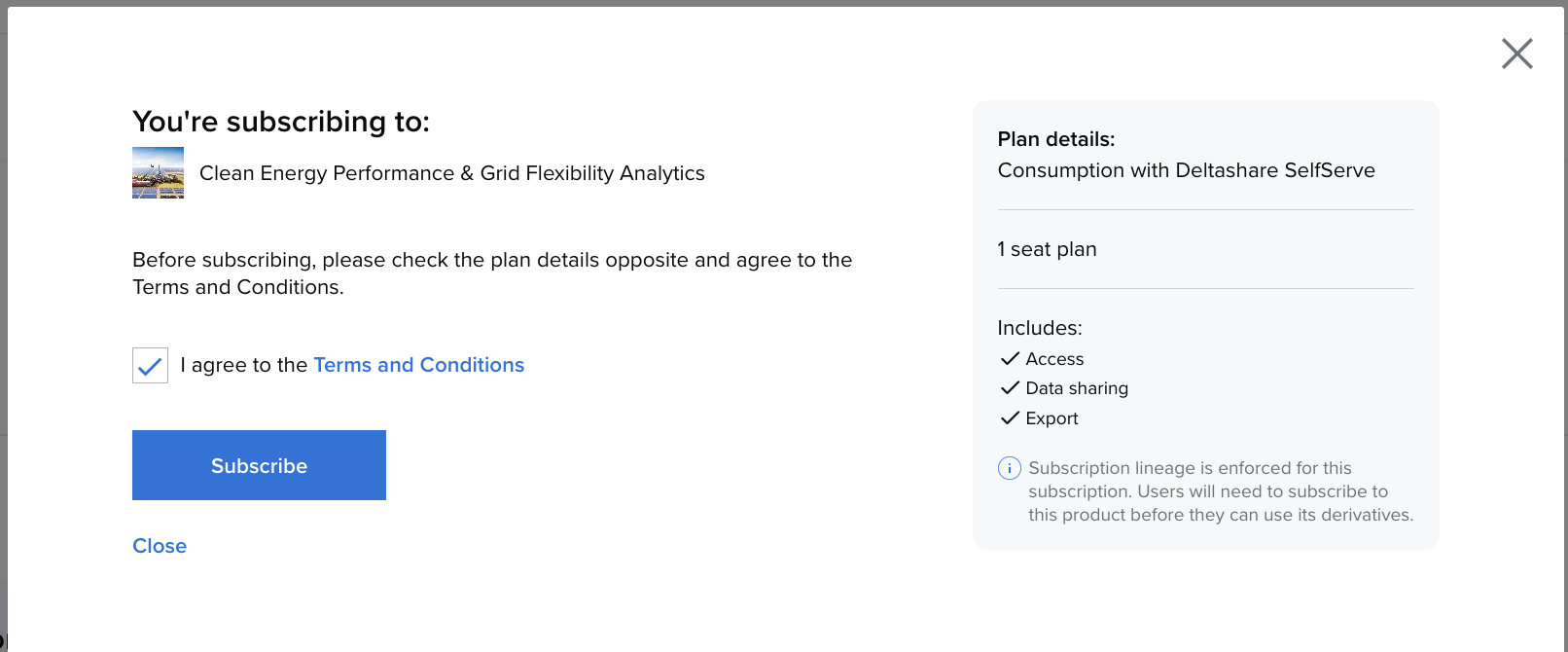Screen dimensions: 1568x652
Task: Click the Includes label
Action: [x=1039, y=328]
